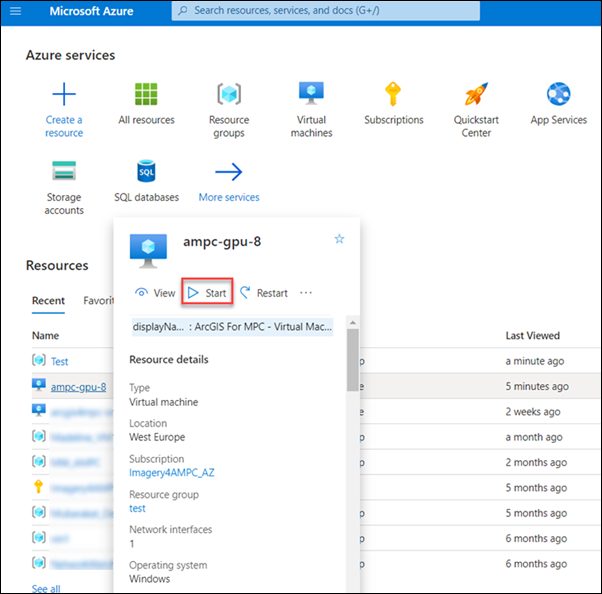Viewport: 602px width, 594px height.
Task: Open the Test resource link
Action: click(60, 362)
